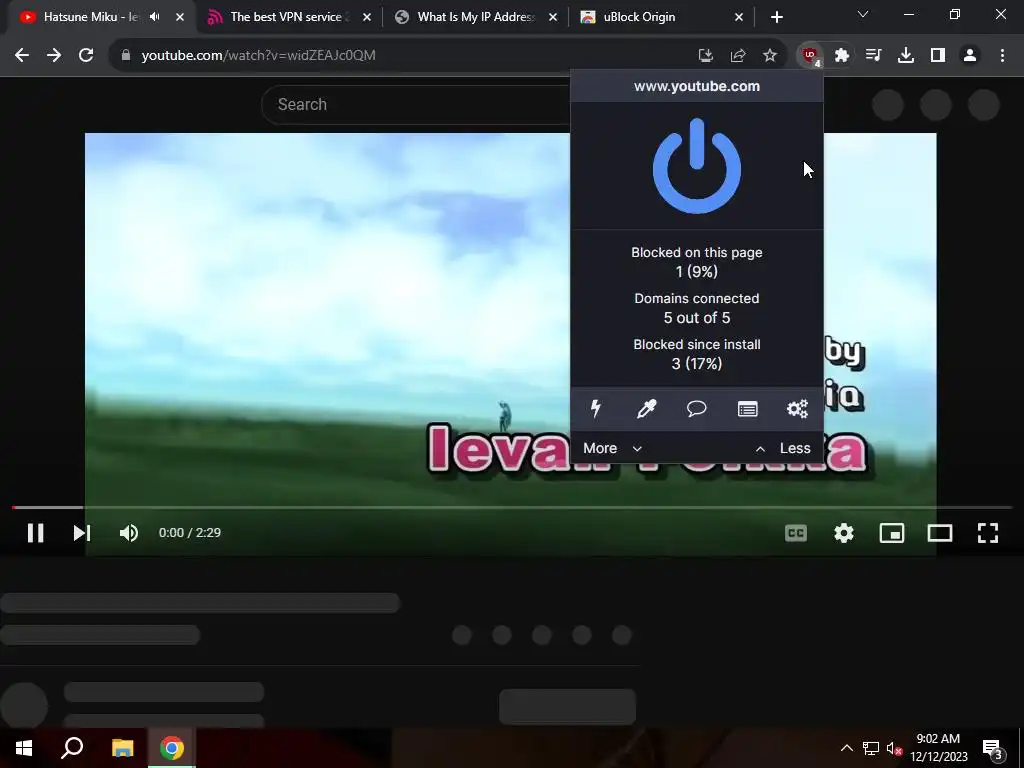
Task: Click Domains connected 5 out of 5 text
Action: (x=697, y=308)
